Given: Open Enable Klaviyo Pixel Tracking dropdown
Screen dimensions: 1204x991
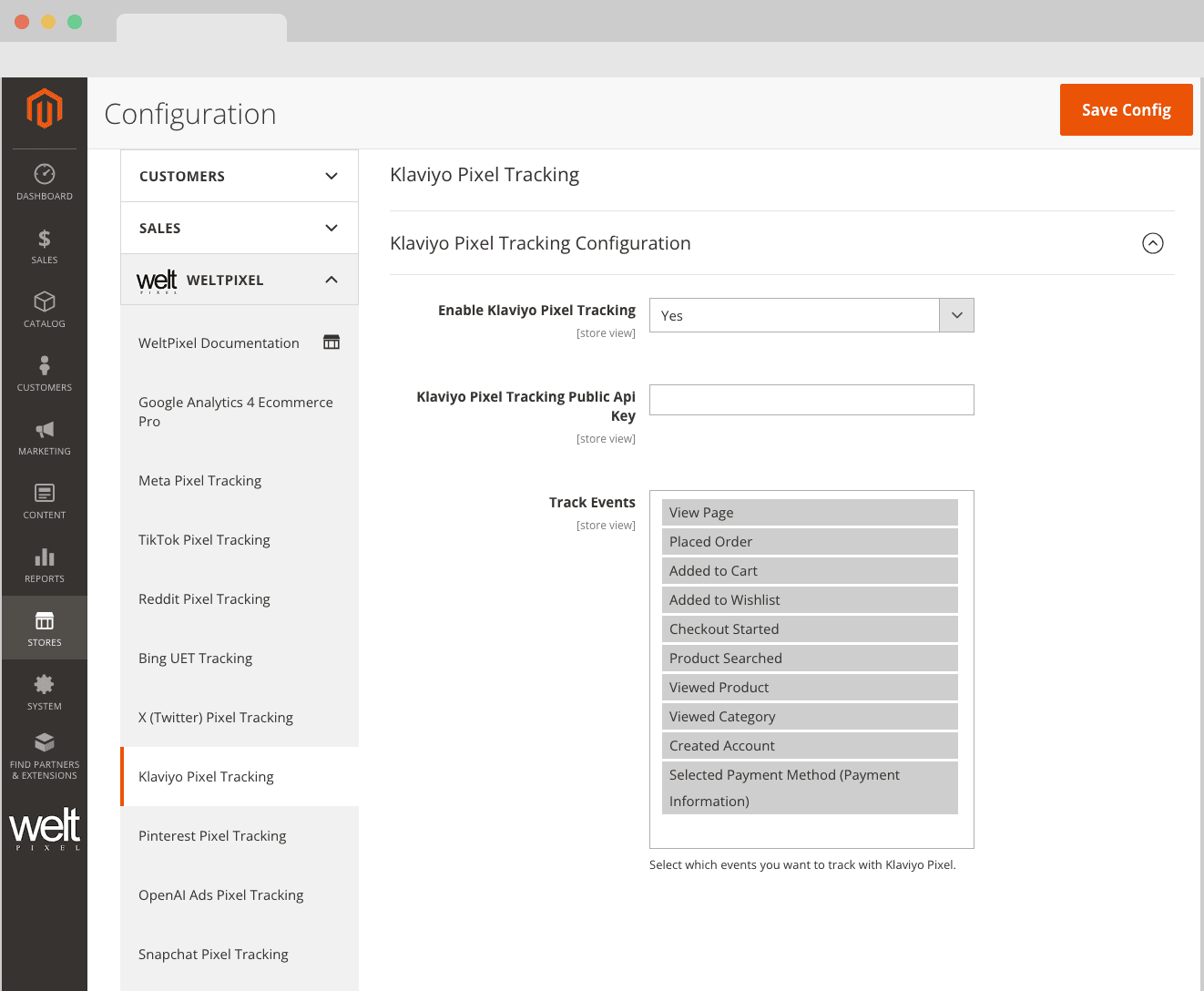Looking at the screenshot, I should pos(811,315).
